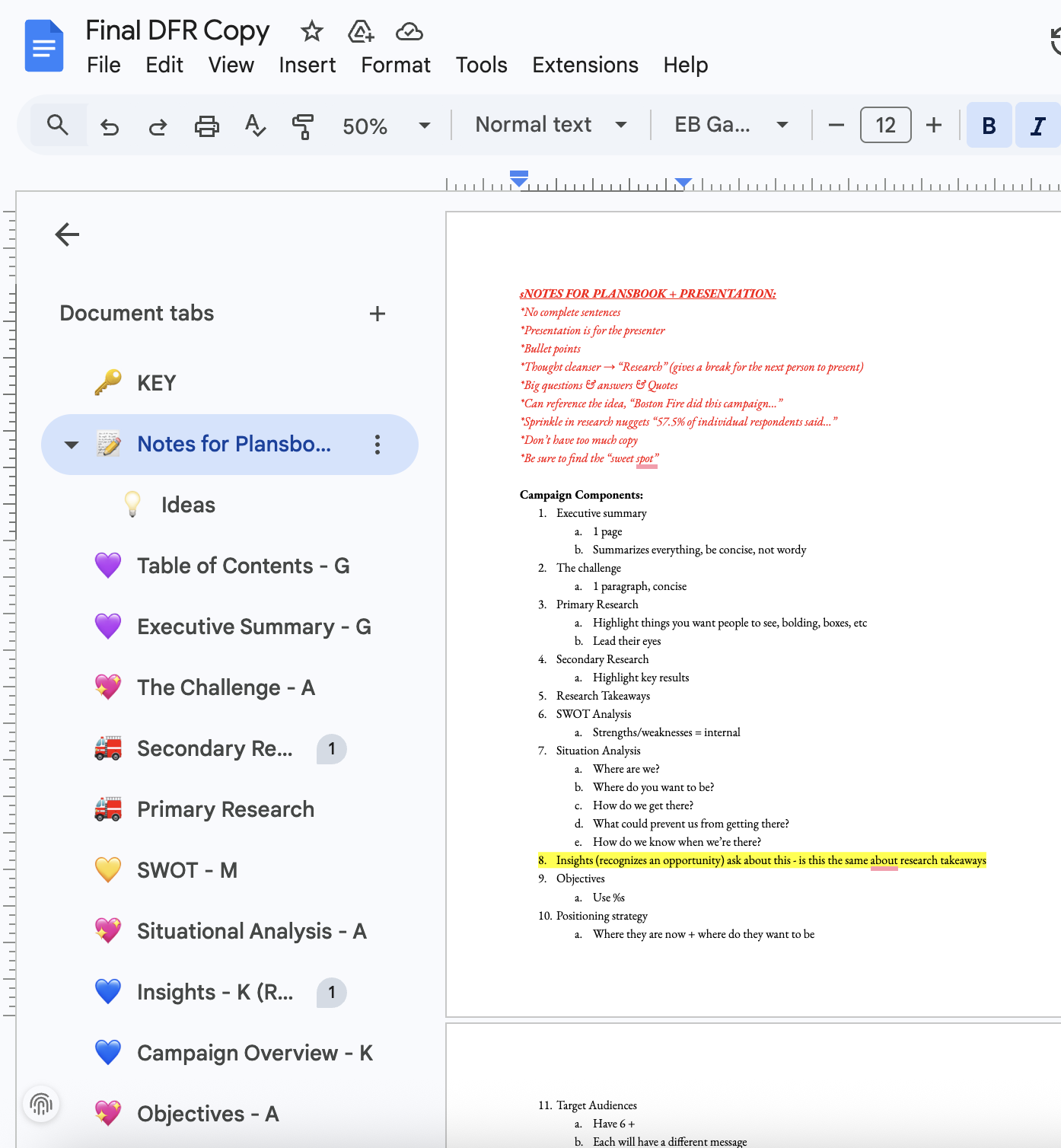Collapse the Notes for Plansbook subtabs
Viewport: 1061px width, 1148px height.
coord(72,445)
